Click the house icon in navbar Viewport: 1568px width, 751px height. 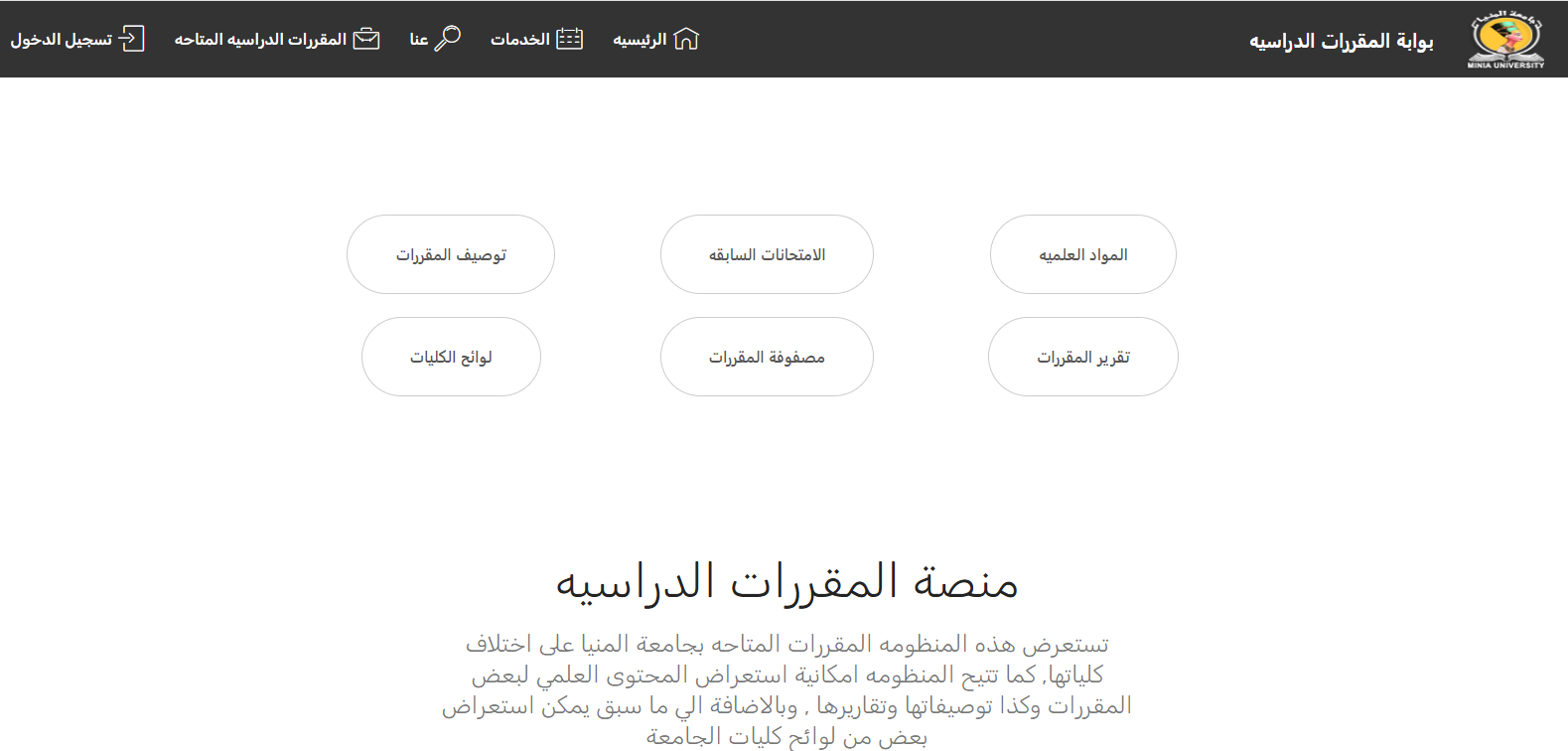point(686,39)
